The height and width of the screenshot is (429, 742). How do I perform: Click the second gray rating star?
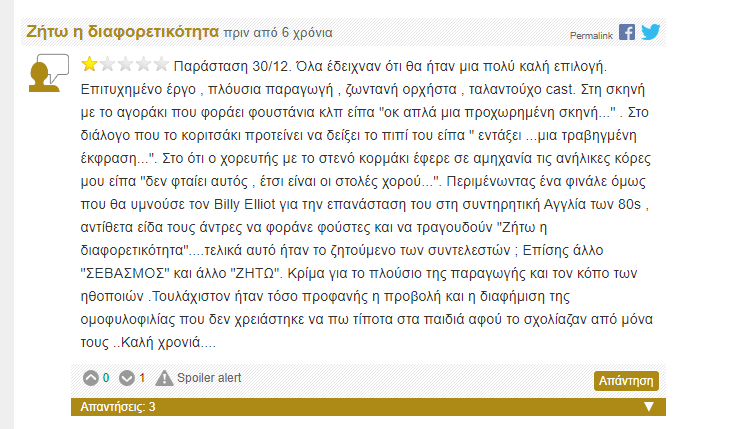pyautogui.click(x=107, y=64)
